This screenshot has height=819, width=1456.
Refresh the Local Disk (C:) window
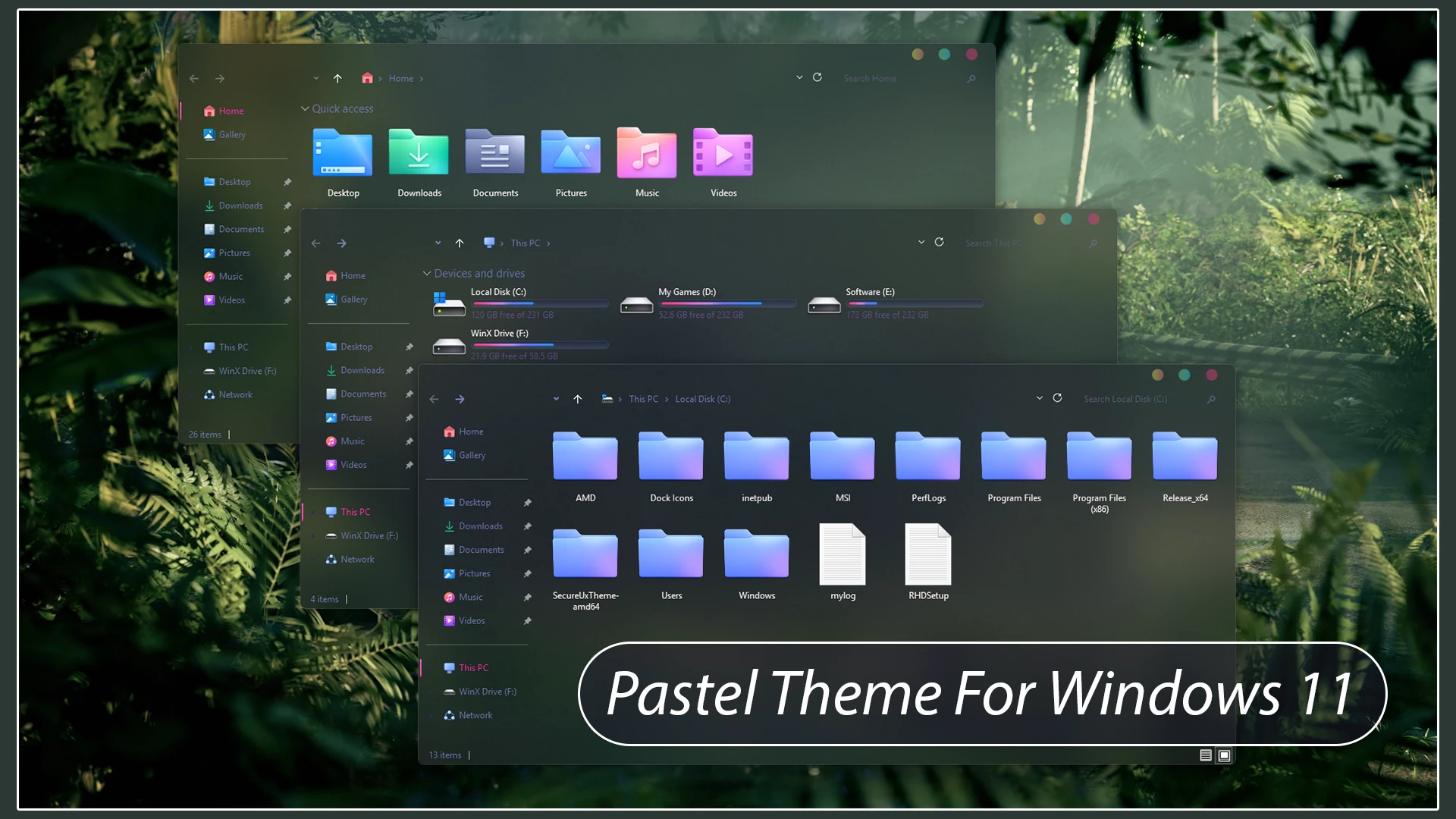pyautogui.click(x=1057, y=398)
